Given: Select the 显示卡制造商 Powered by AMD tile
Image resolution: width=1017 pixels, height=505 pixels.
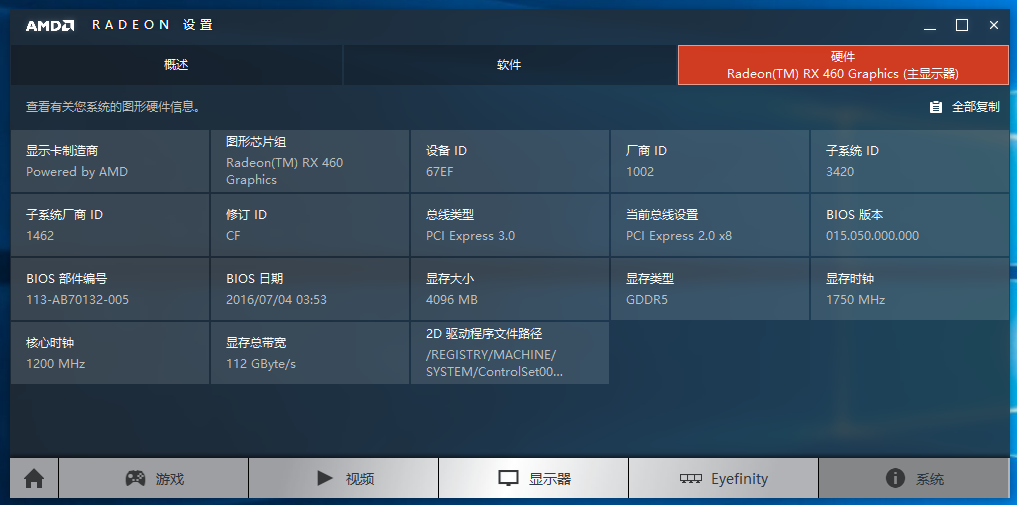Looking at the screenshot, I should click(x=110, y=161).
